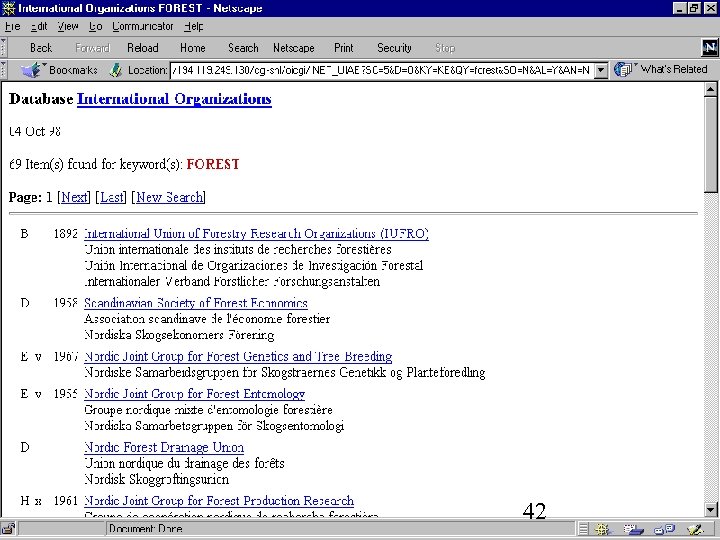
Task: Click the year 1961 entry
Action: (66, 501)
